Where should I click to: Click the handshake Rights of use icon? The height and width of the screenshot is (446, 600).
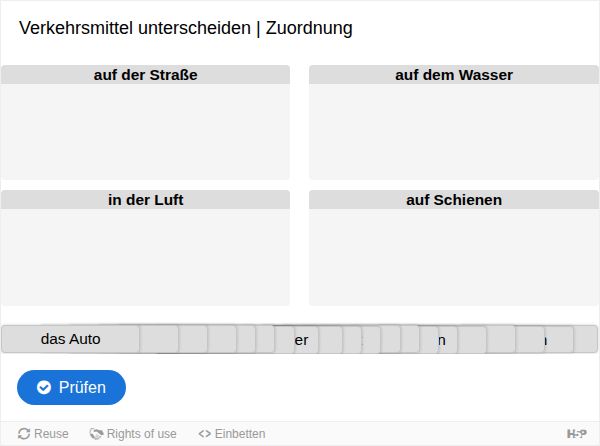(96, 434)
